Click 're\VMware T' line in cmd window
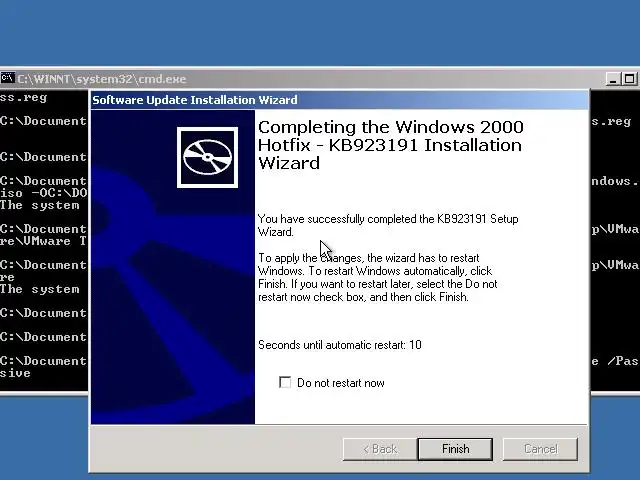This screenshot has width=640, height=480. tap(44, 241)
